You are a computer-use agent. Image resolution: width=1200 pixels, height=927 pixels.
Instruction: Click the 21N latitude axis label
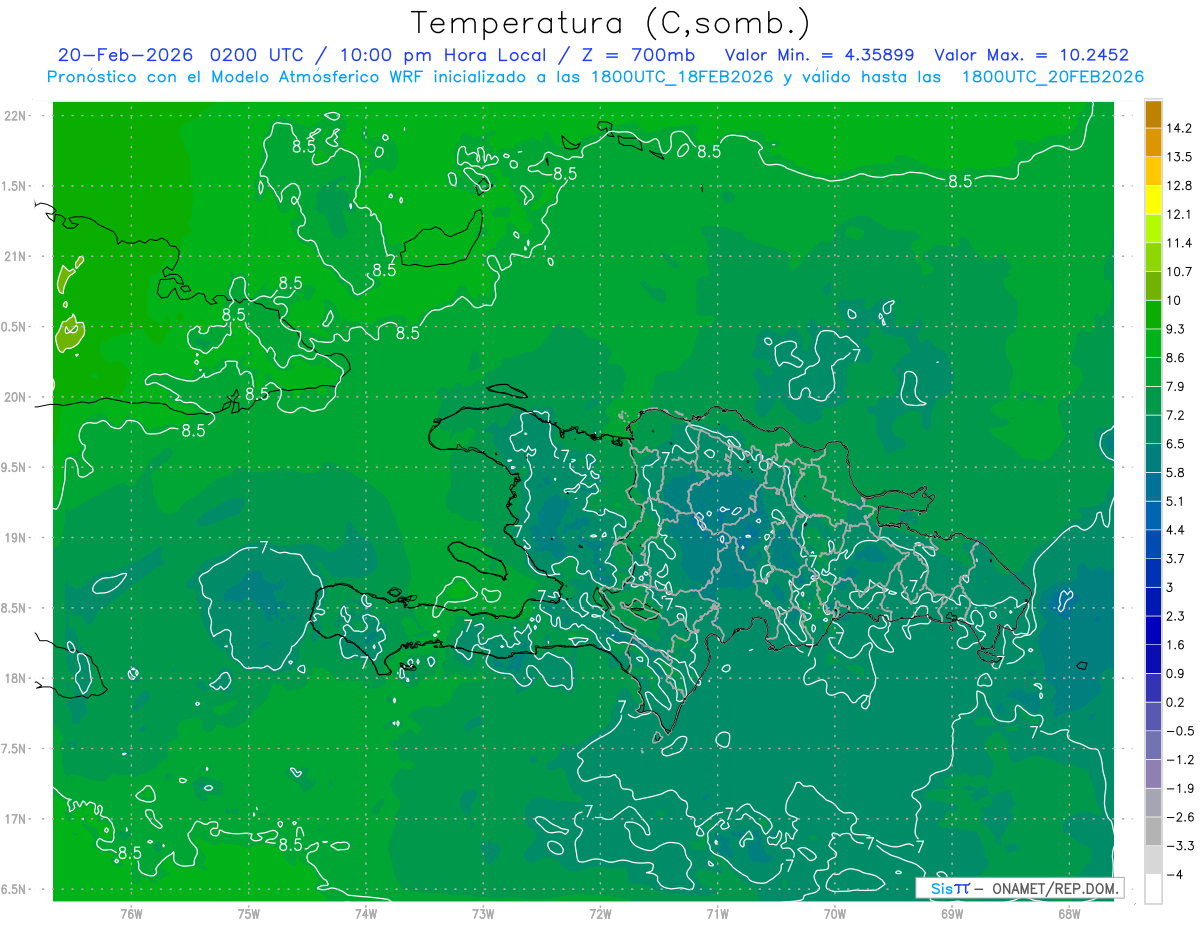16,256
